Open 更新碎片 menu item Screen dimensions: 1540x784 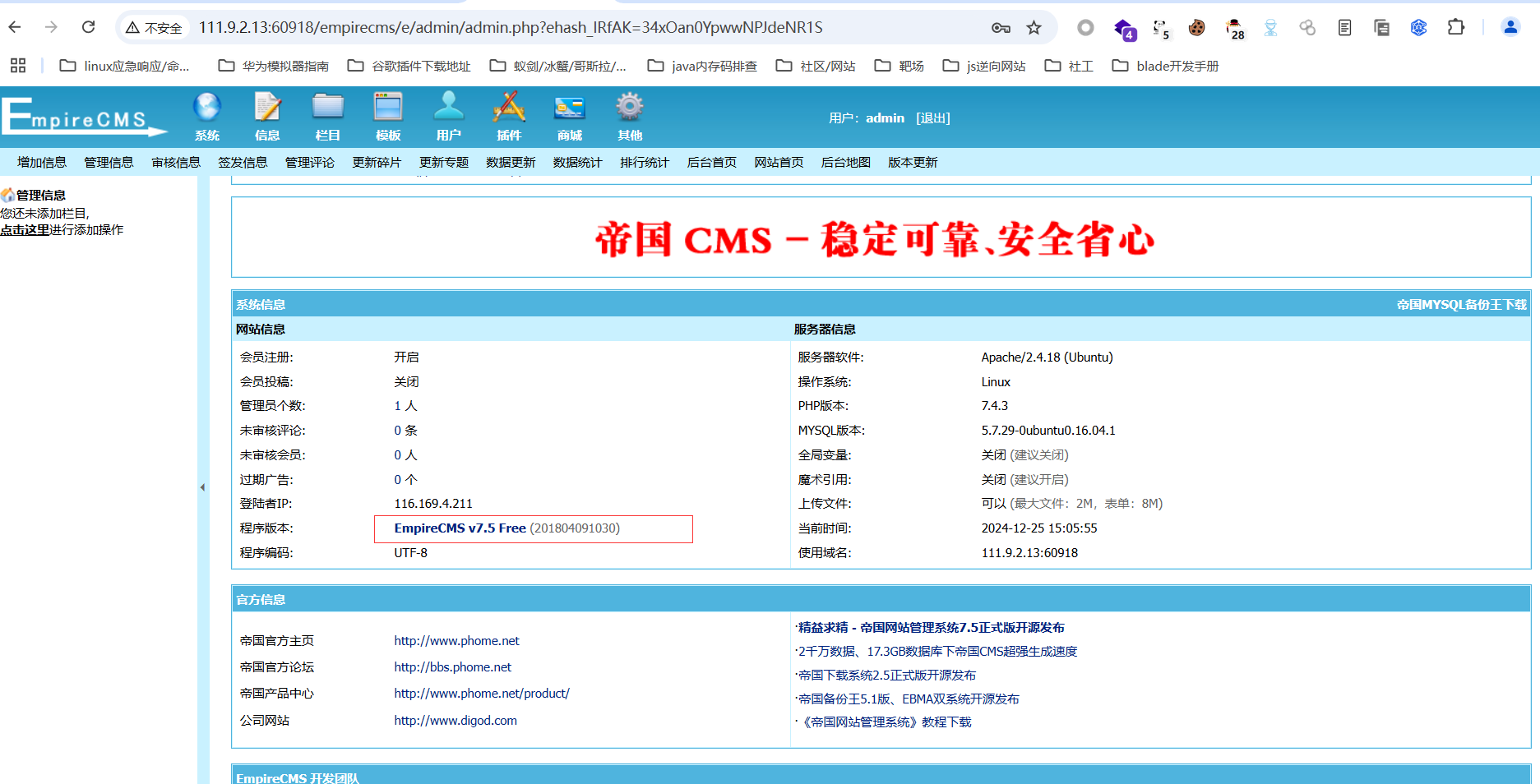pos(377,162)
